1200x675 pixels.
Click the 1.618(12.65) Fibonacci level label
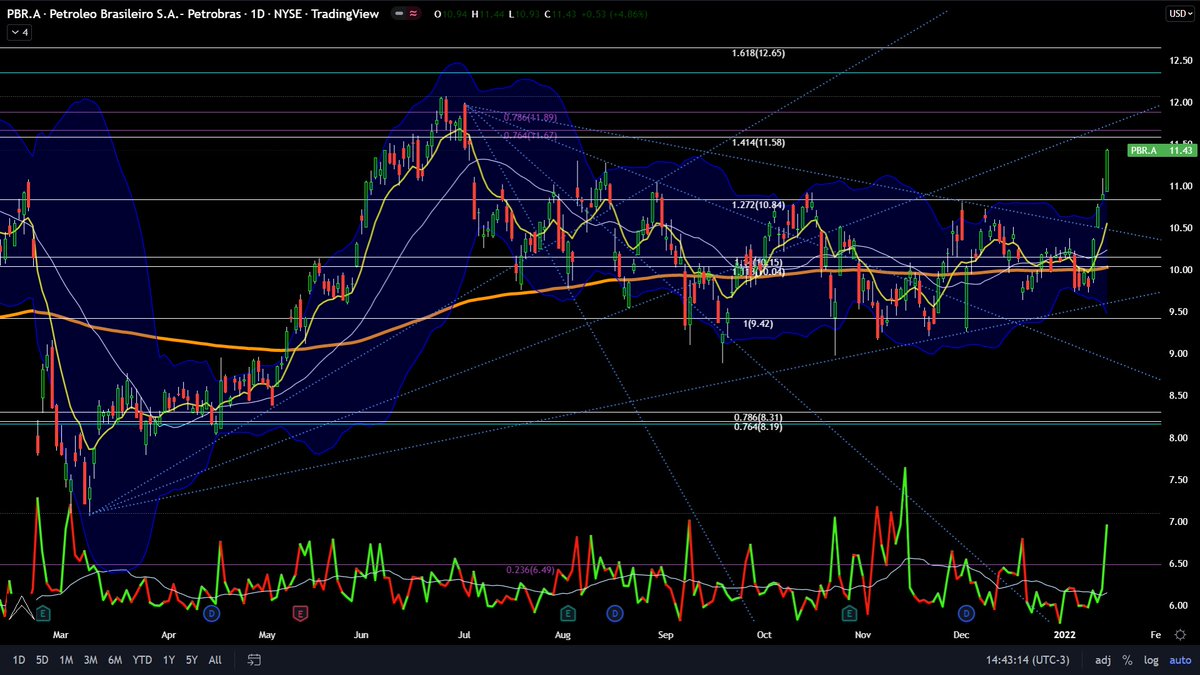tap(758, 53)
